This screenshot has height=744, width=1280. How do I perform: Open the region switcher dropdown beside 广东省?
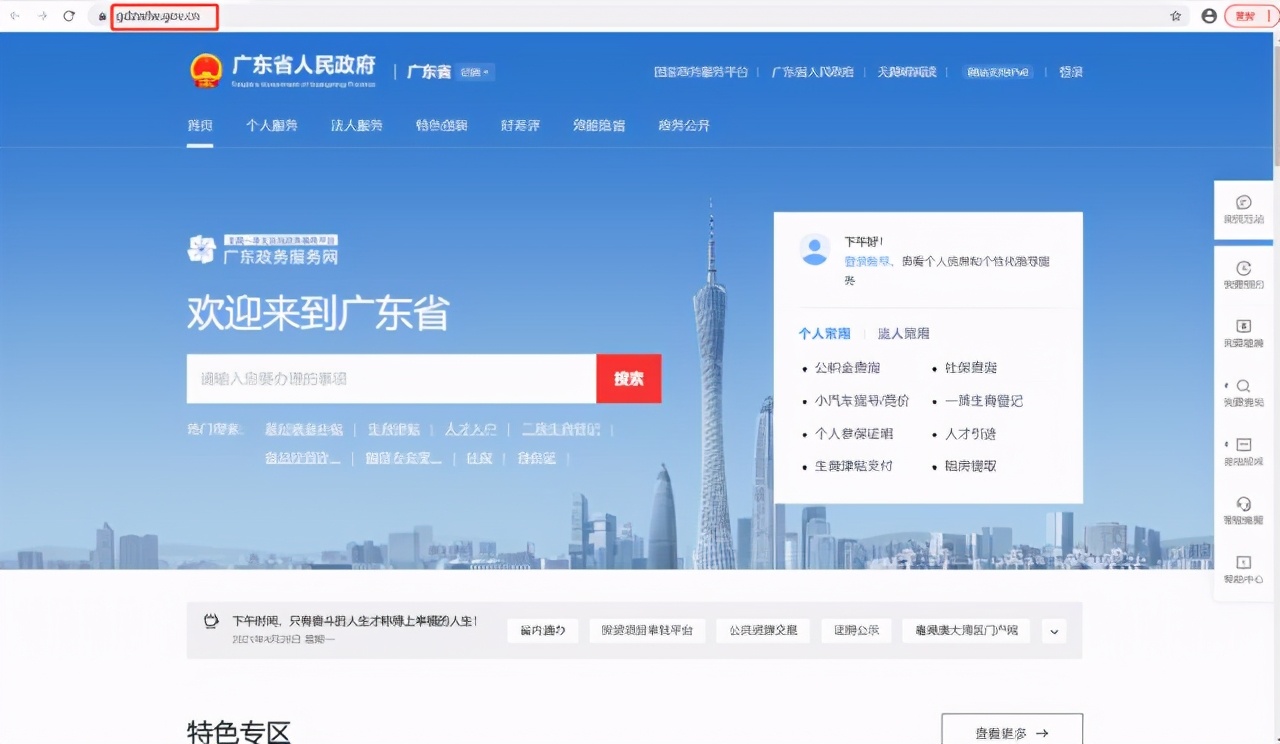[x=474, y=71]
